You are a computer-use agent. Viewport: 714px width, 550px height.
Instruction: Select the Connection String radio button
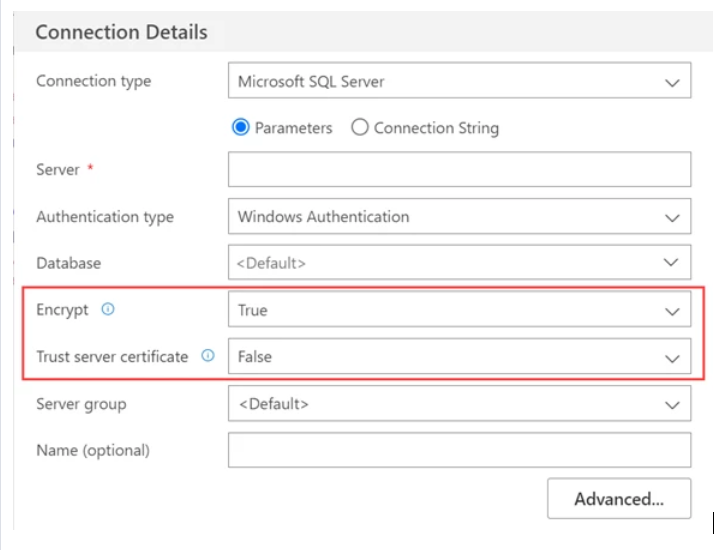[x=360, y=128]
